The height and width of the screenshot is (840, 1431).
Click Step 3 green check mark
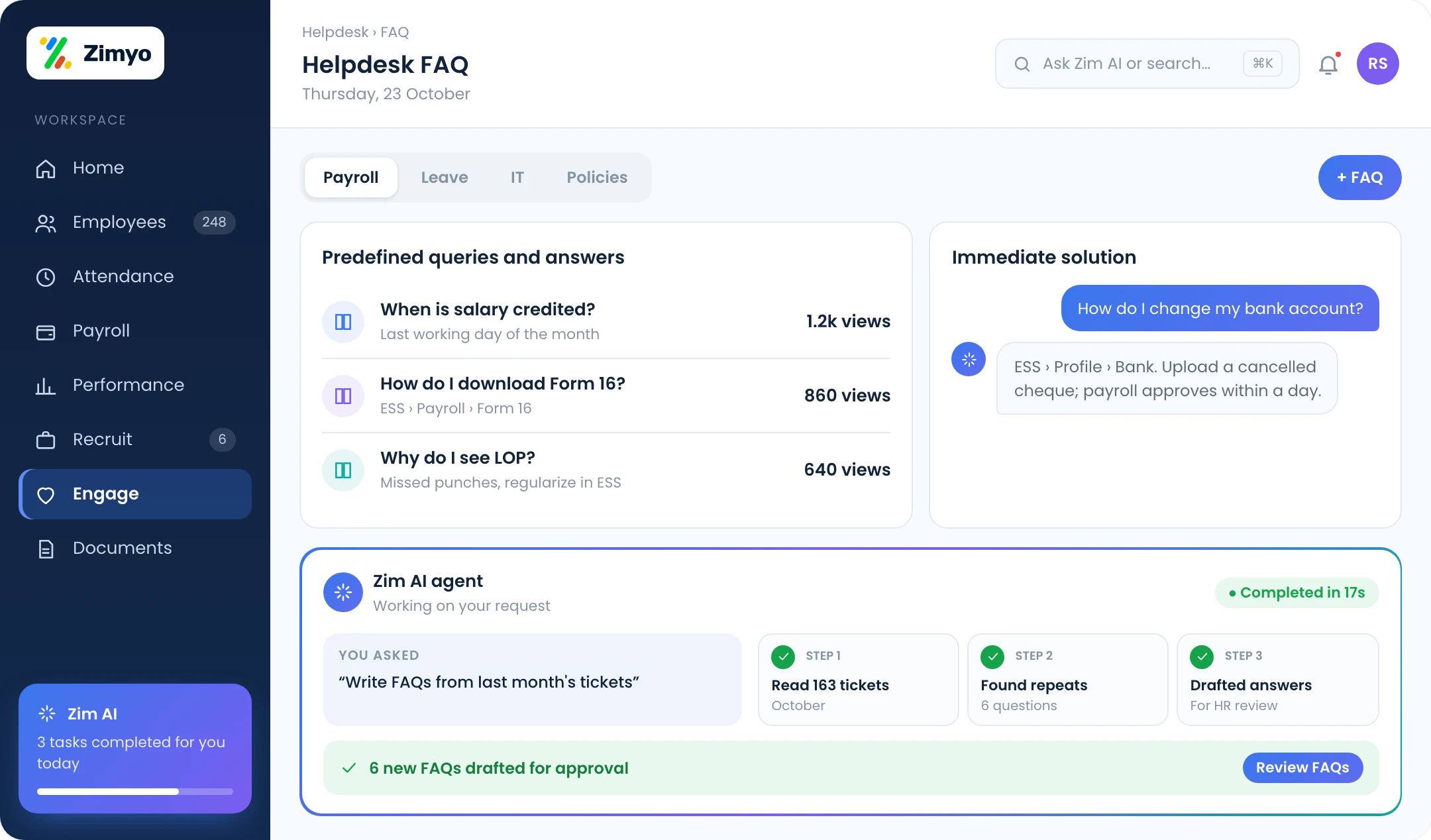[x=1202, y=656]
